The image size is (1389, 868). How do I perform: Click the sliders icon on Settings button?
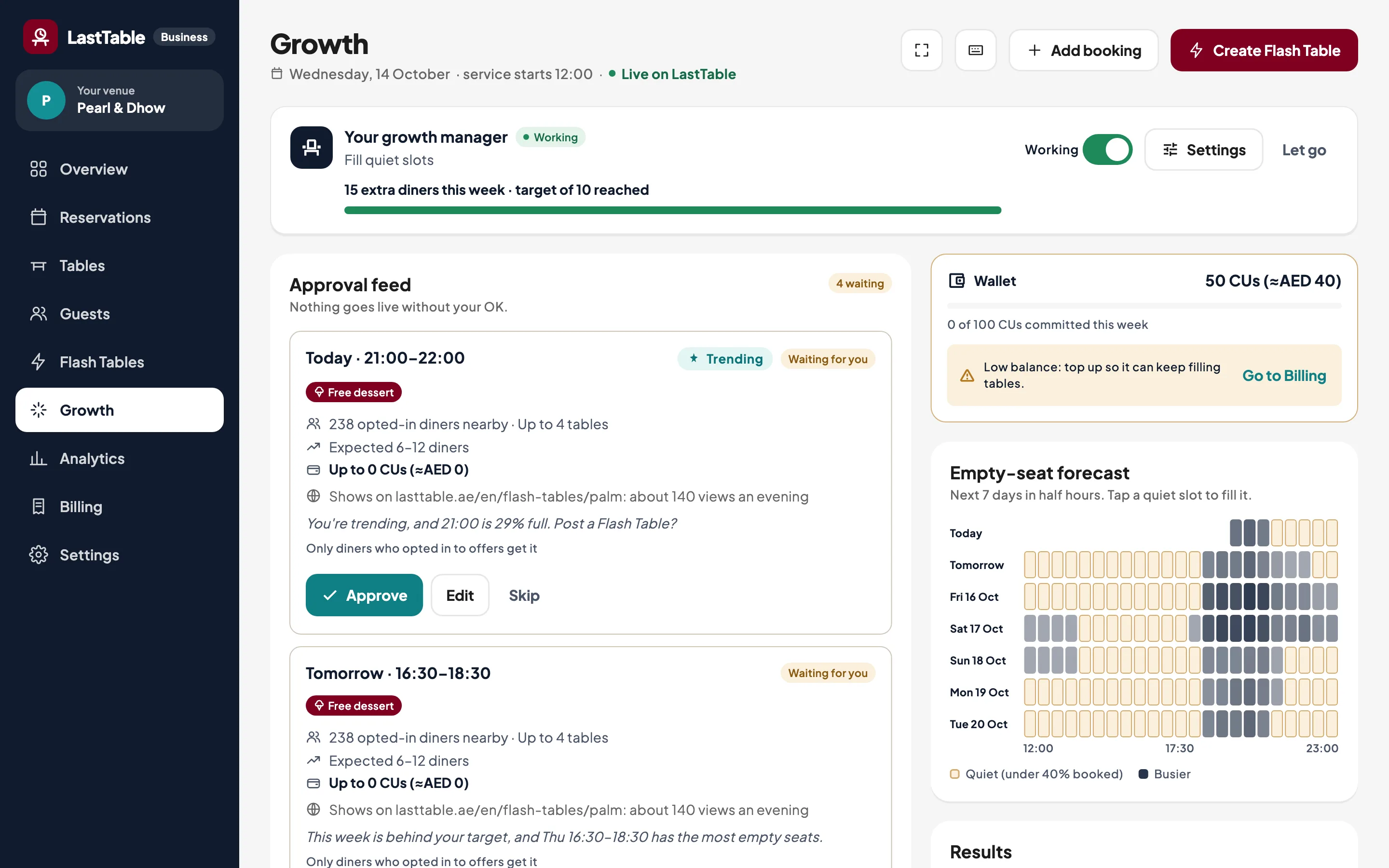(1171, 150)
